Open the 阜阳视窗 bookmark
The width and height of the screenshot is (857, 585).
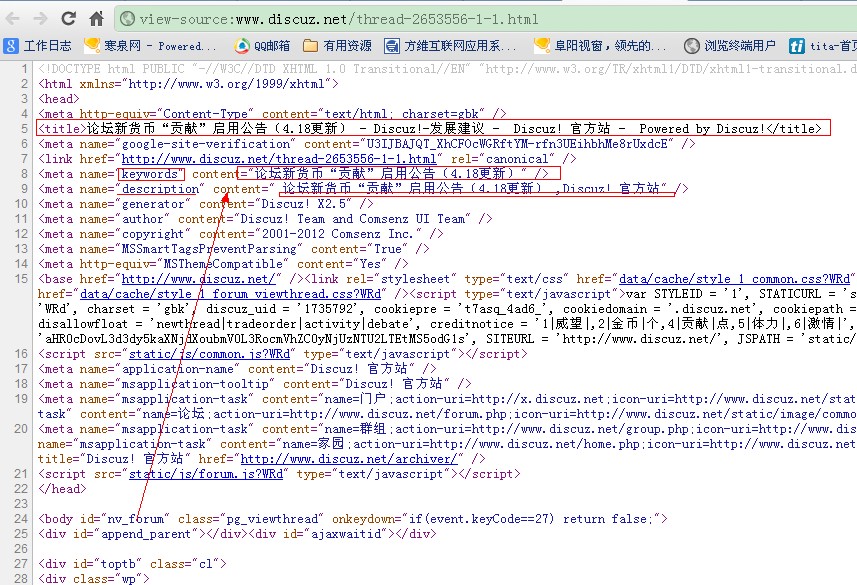point(600,46)
